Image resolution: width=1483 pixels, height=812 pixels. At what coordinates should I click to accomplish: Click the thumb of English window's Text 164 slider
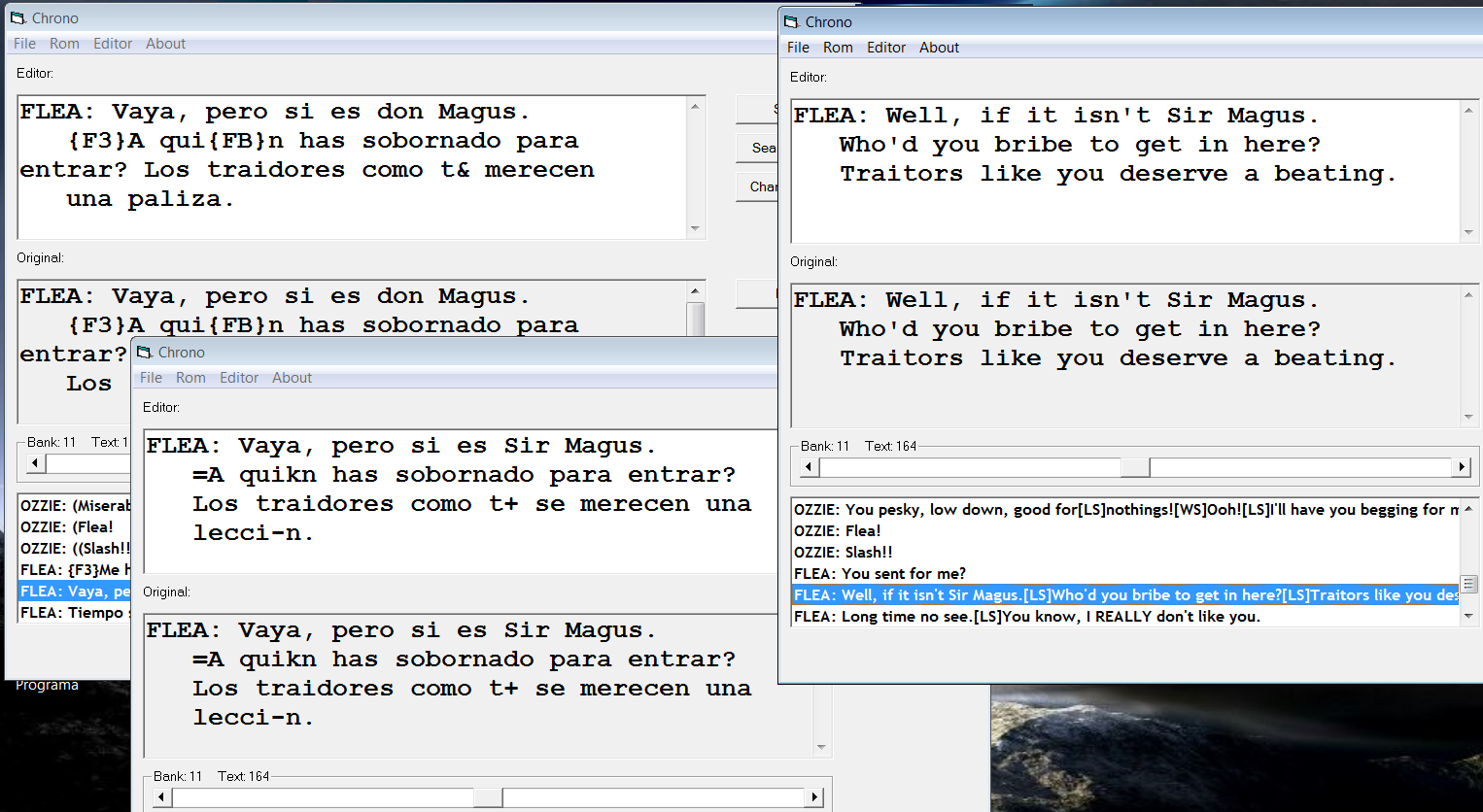coord(1135,467)
